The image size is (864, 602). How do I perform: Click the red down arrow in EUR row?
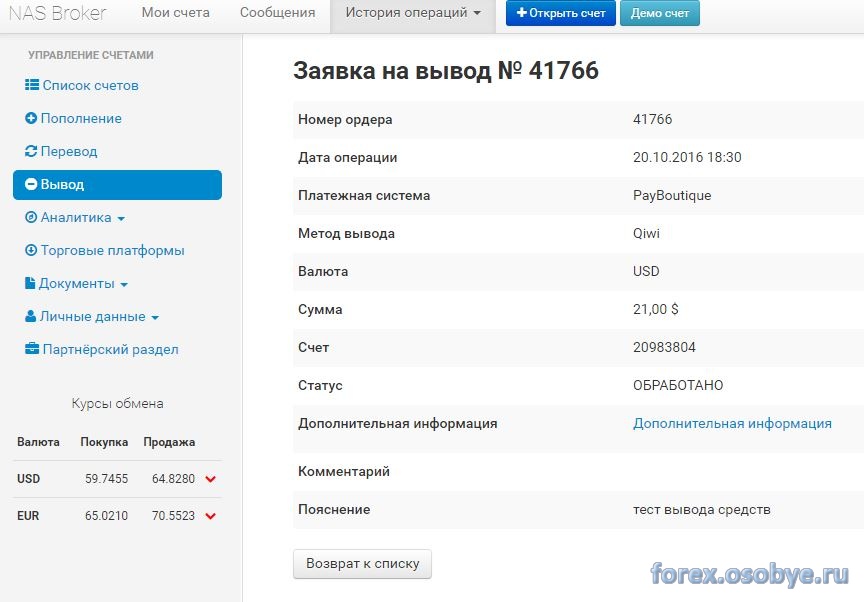click(210, 516)
